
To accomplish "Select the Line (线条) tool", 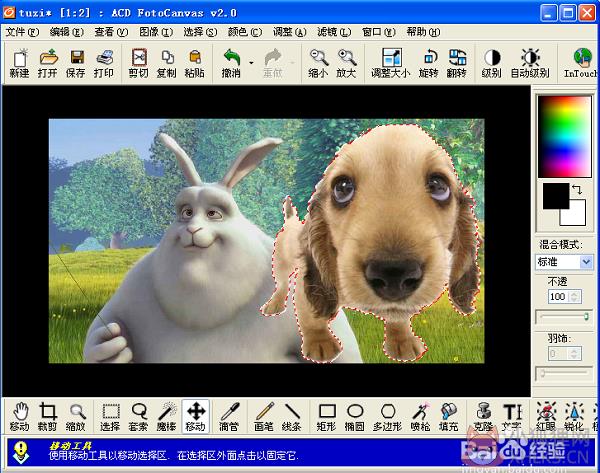I will pyautogui.click(x=292, y=417).
